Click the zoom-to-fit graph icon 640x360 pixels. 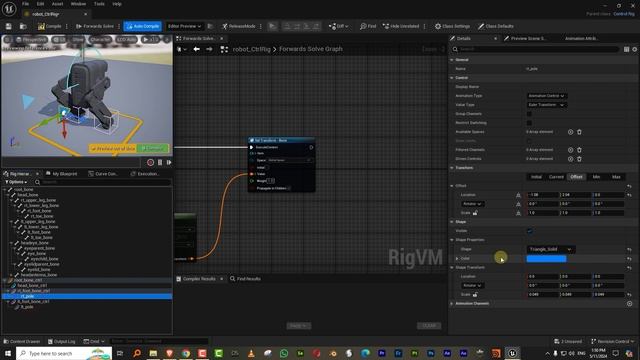tap(224, 49)
